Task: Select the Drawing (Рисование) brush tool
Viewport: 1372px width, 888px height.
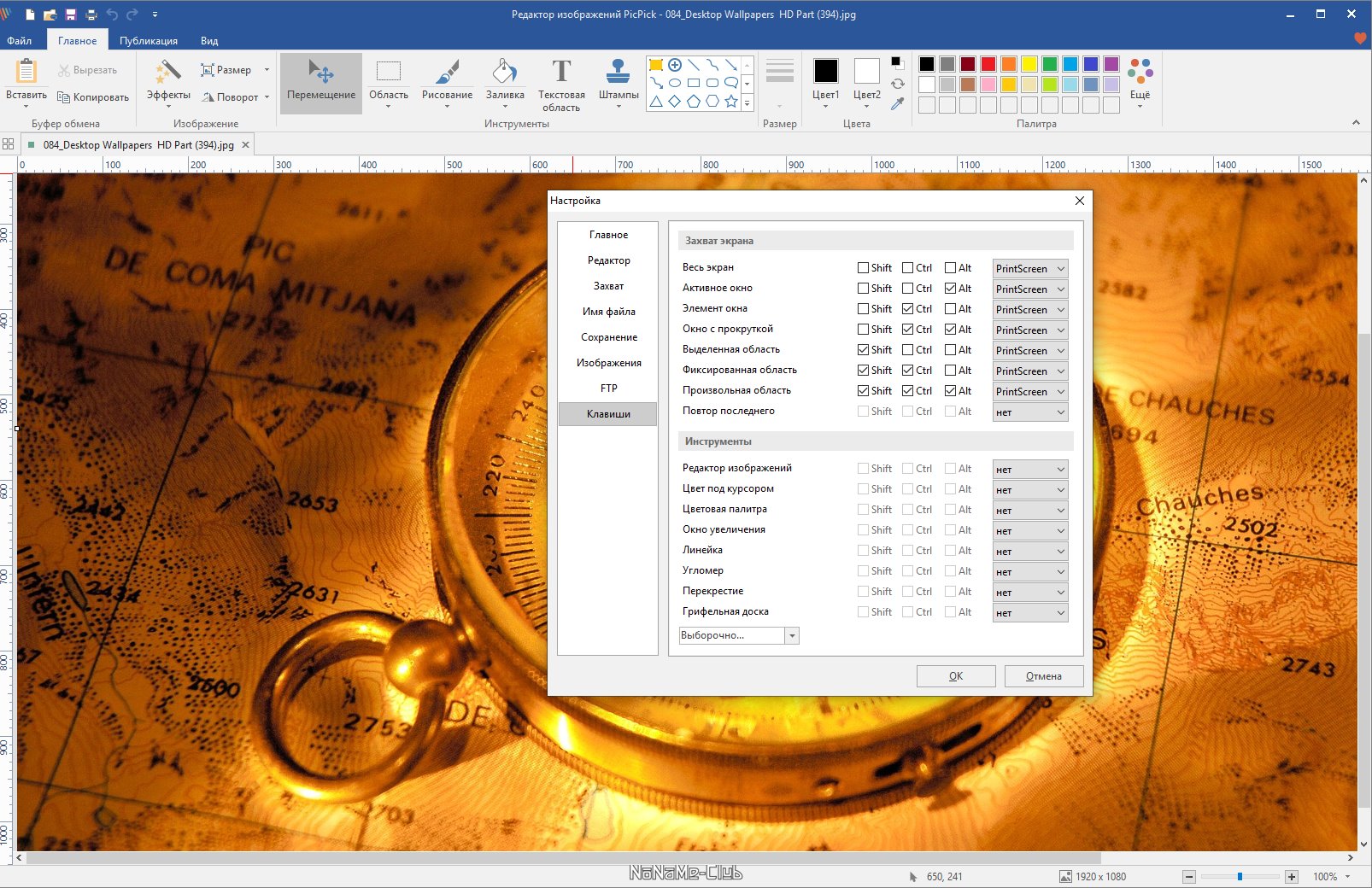Action: coord(447,83)
